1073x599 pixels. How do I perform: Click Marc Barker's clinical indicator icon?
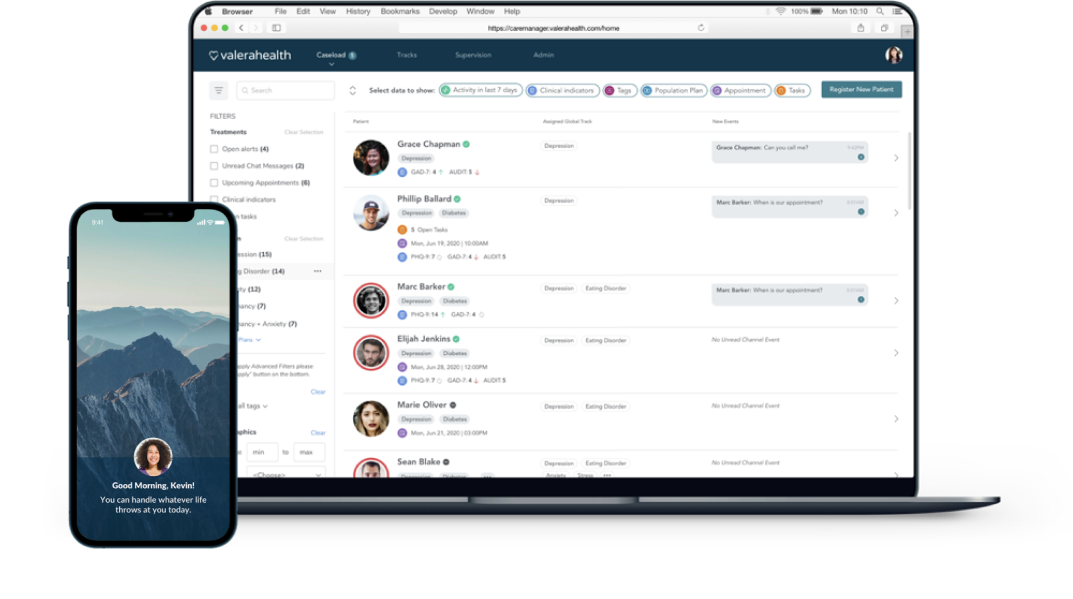click(402, 315)
